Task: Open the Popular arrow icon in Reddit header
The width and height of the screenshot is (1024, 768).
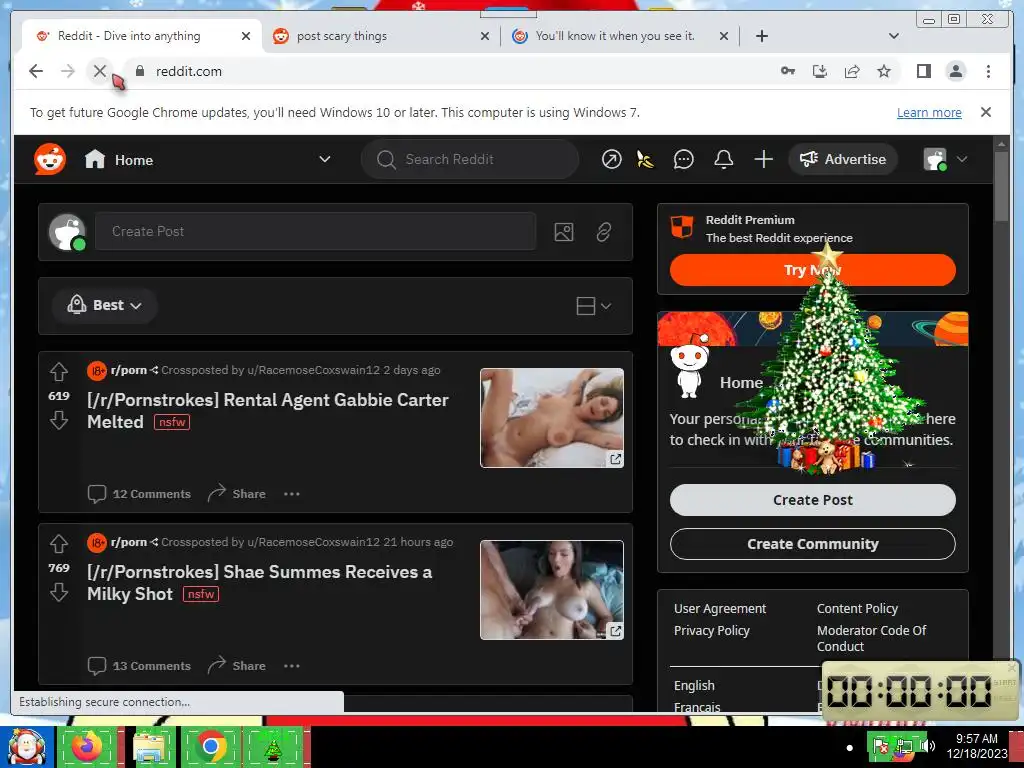Action: [x=611, y=159]
